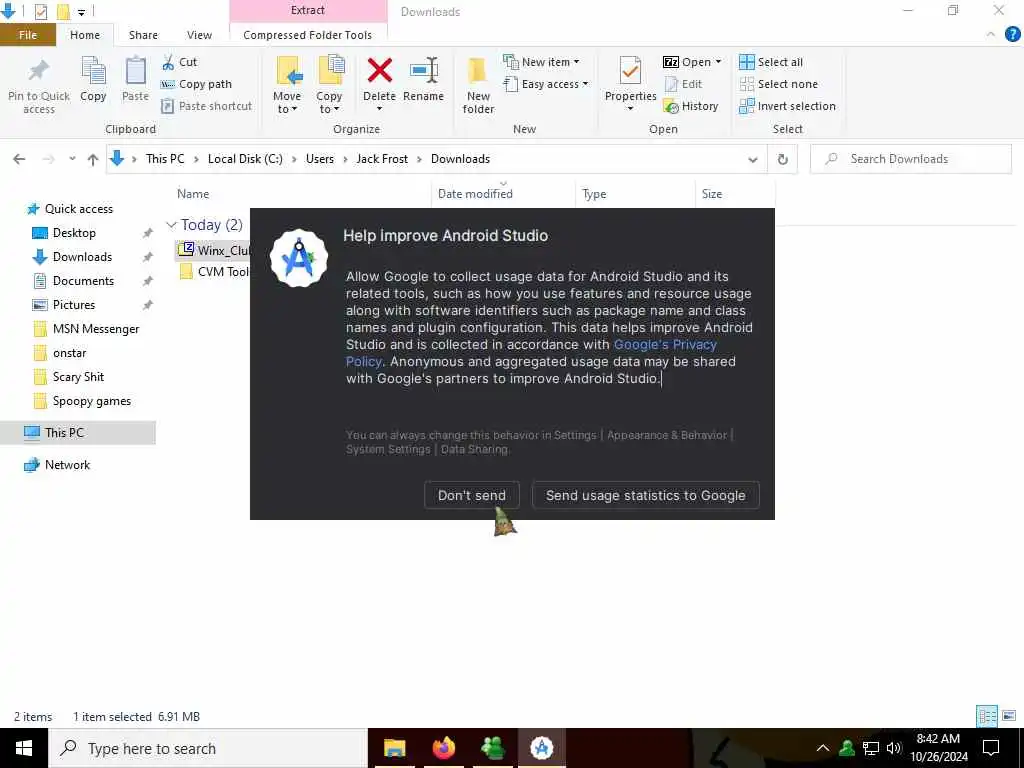Switch to the View ribbon tab

199,35
